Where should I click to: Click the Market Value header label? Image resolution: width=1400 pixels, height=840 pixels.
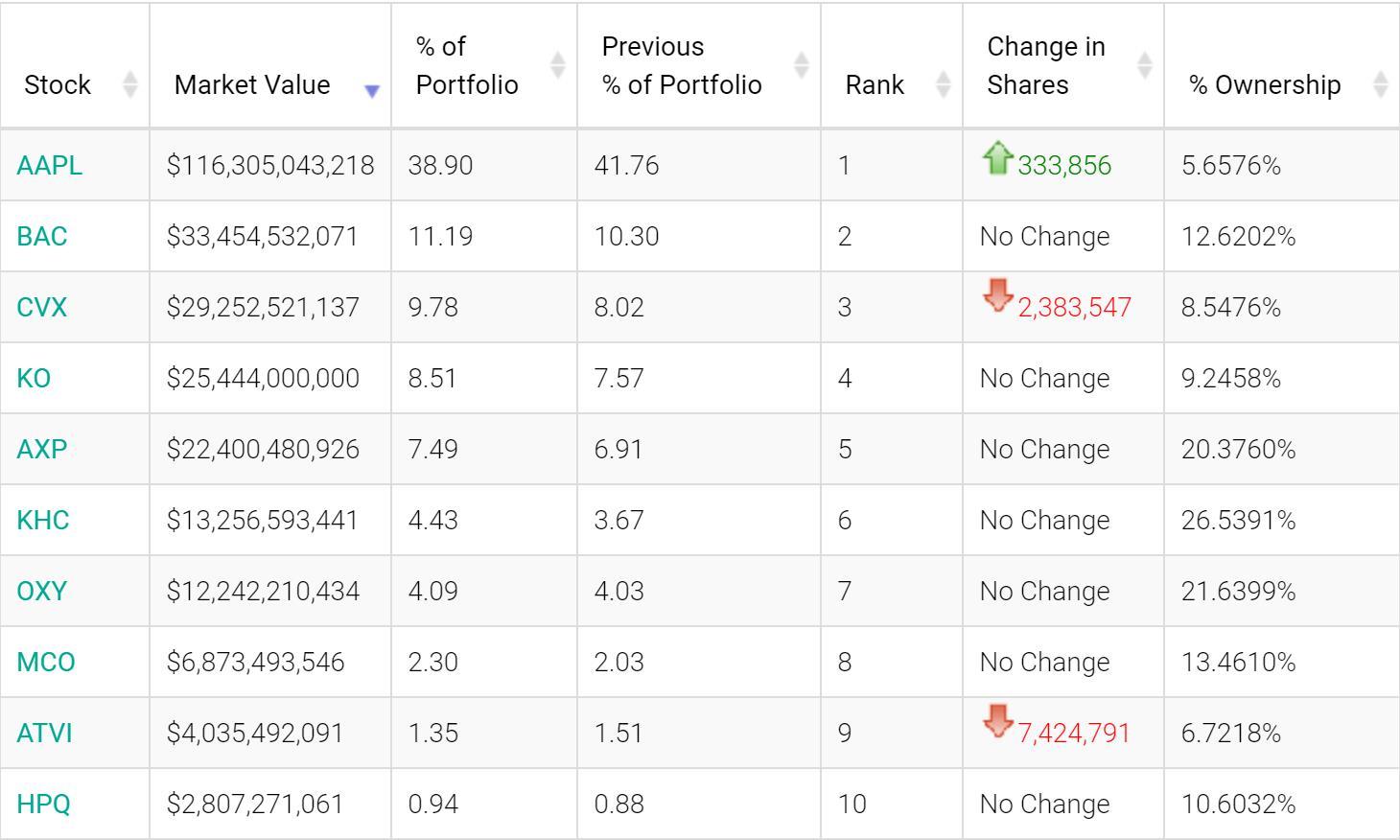coord(252,84)
